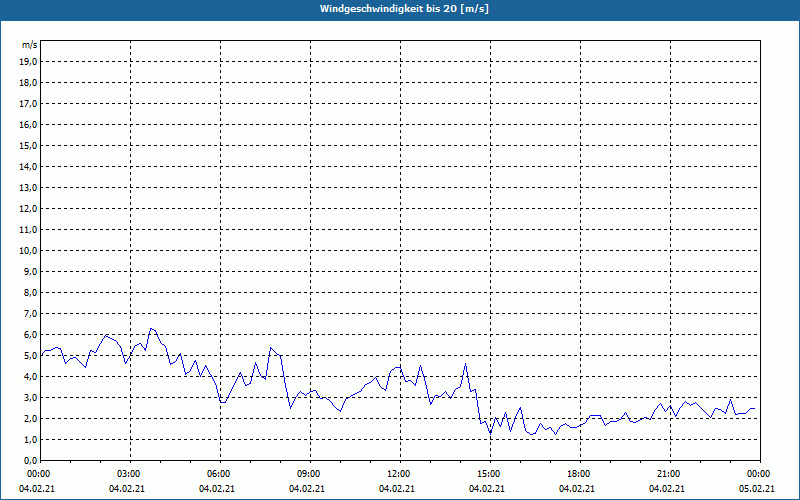Click the 06:00 time label
800x500 pixels.
click(x=220, y=474)
